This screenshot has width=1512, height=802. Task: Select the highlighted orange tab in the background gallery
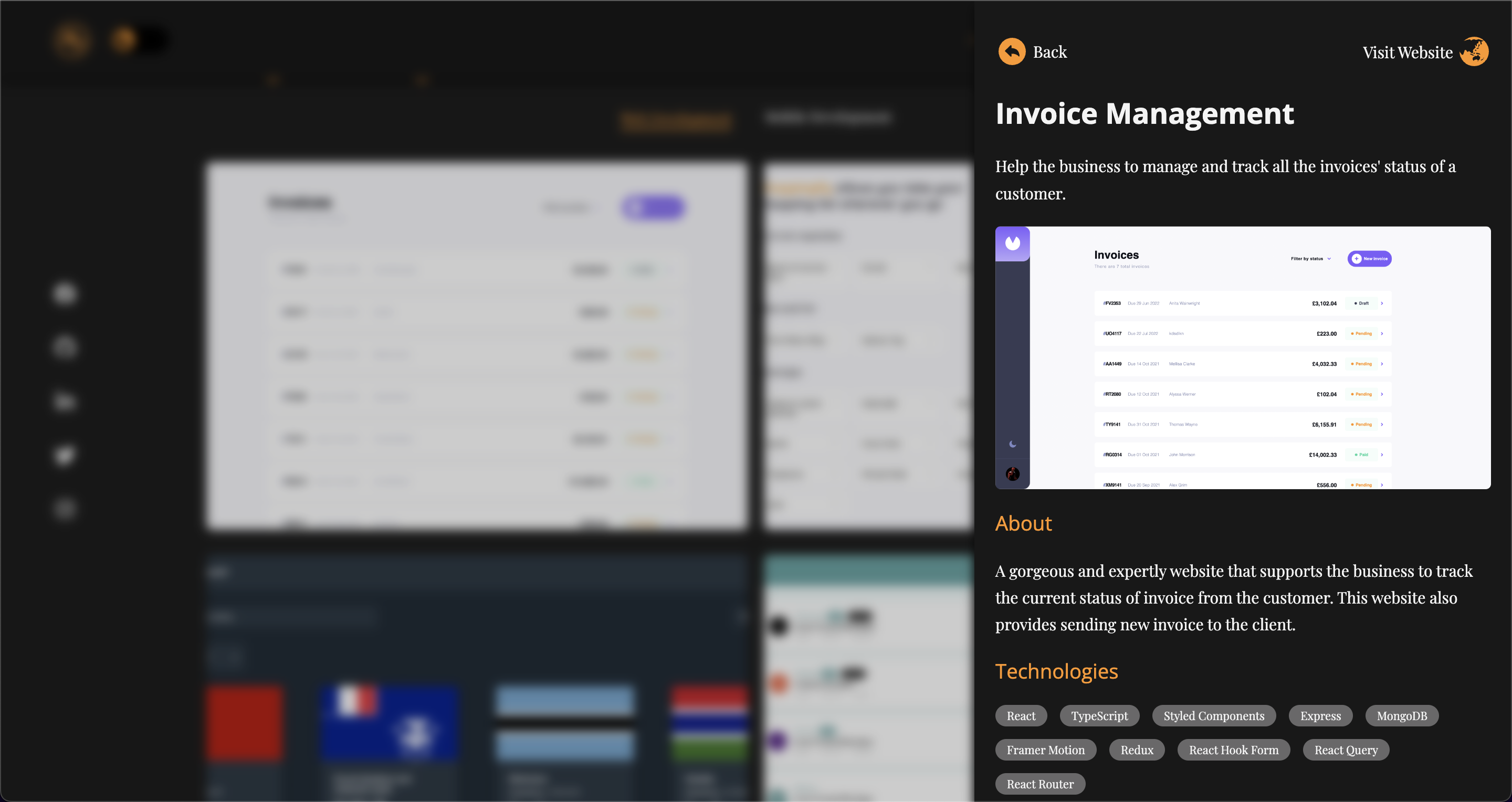pyautogui.click(x=676, y=121)
